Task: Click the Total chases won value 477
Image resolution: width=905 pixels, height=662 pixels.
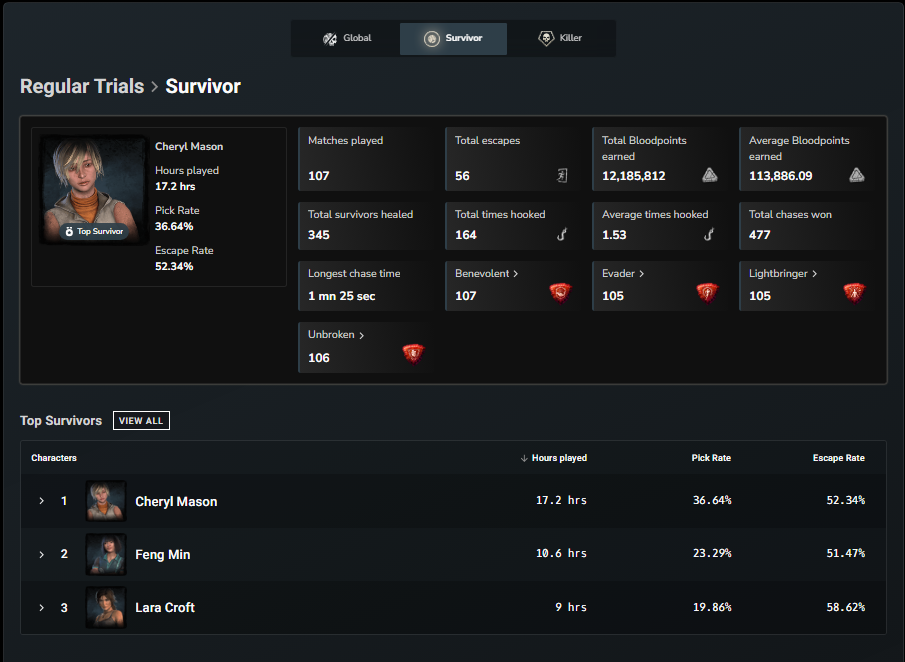Action: coord(760,235)
